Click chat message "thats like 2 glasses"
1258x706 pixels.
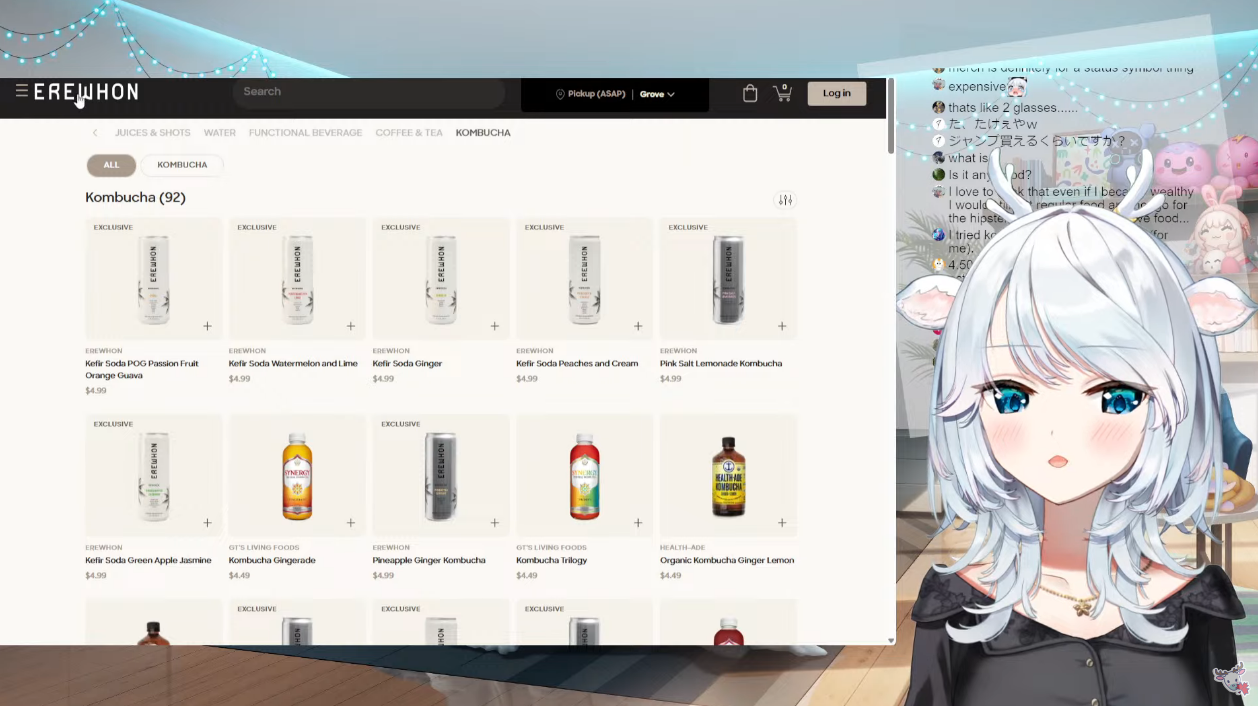pos(1013,107)
